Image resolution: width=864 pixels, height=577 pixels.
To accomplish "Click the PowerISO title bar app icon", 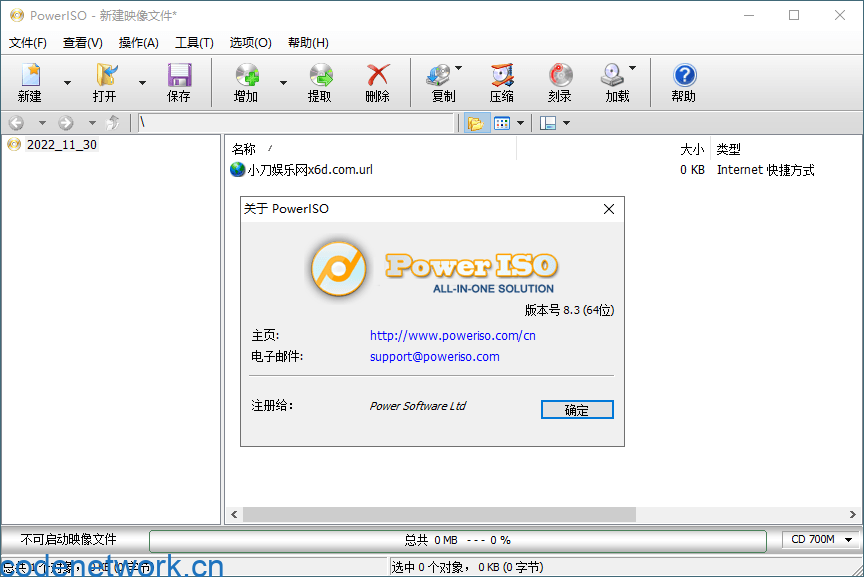I will tap(17, 15).
